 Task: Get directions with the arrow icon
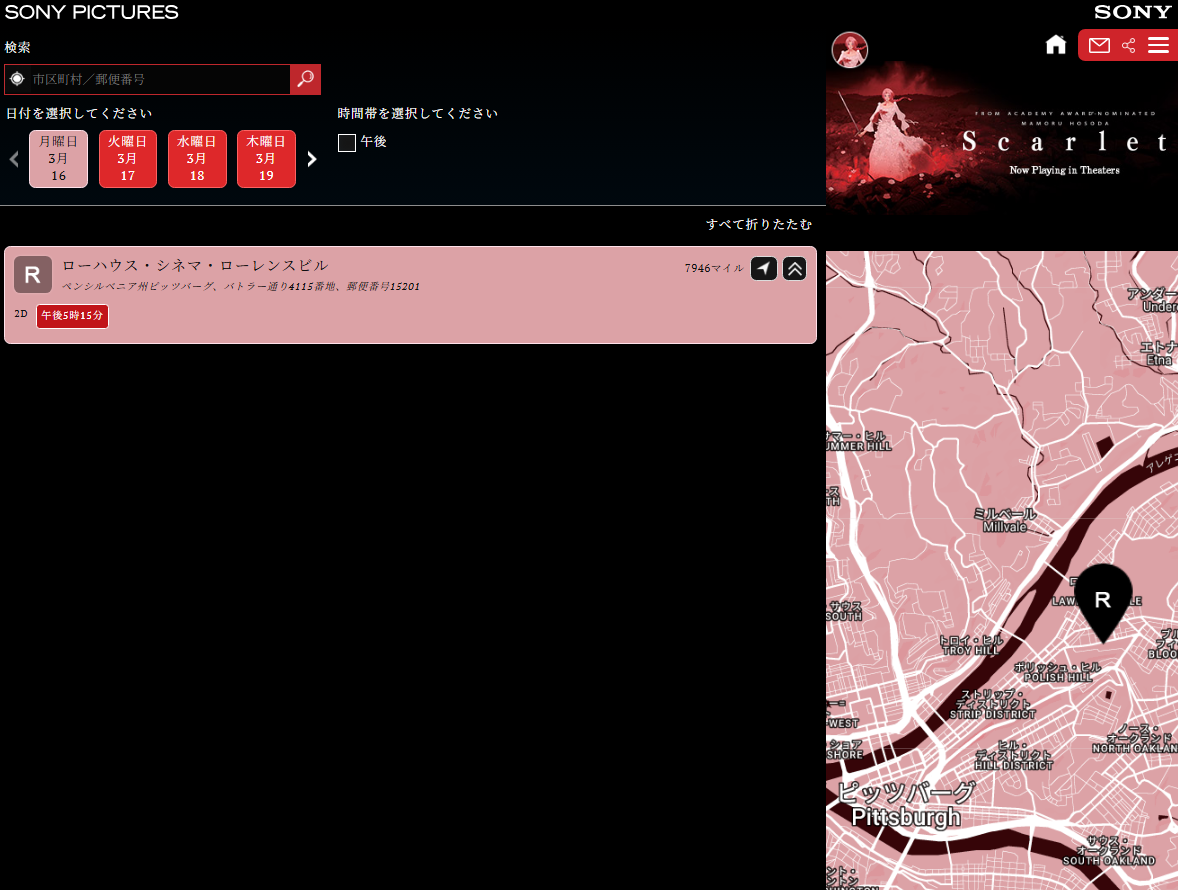click(764, 268)
